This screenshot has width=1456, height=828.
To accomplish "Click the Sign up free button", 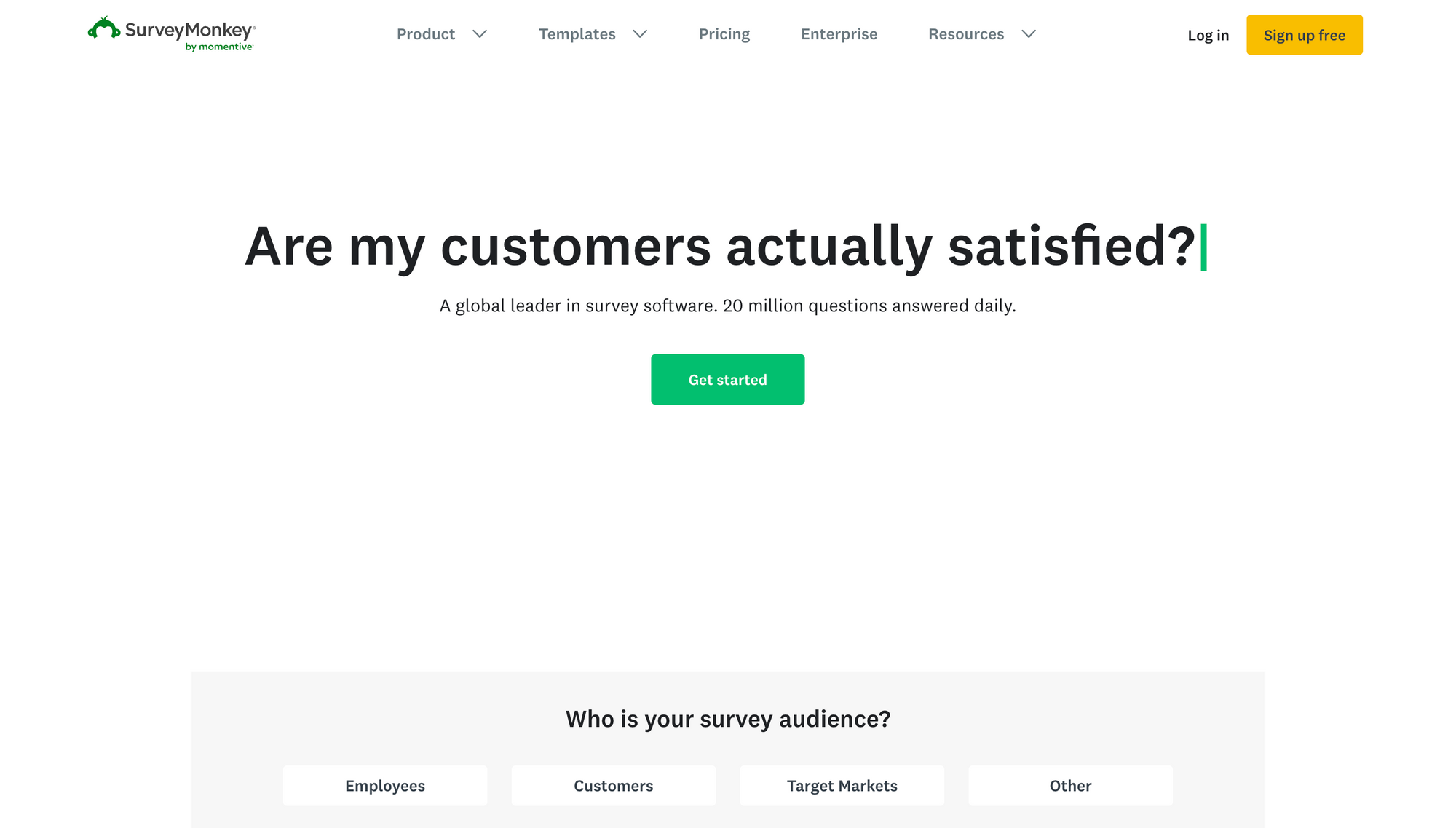I will [1304, 35].
